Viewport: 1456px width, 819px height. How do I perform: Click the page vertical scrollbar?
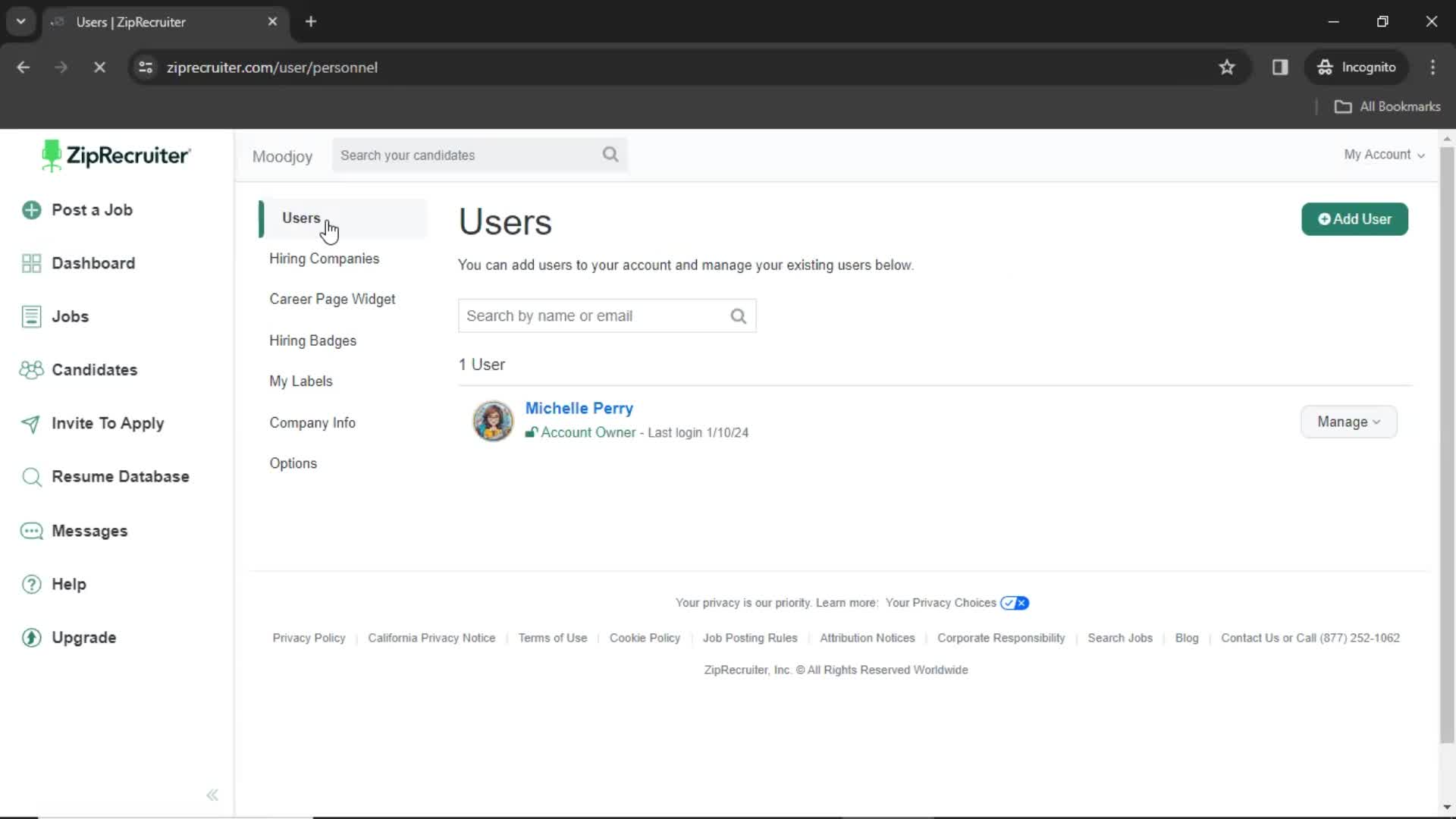[1447, 444]
